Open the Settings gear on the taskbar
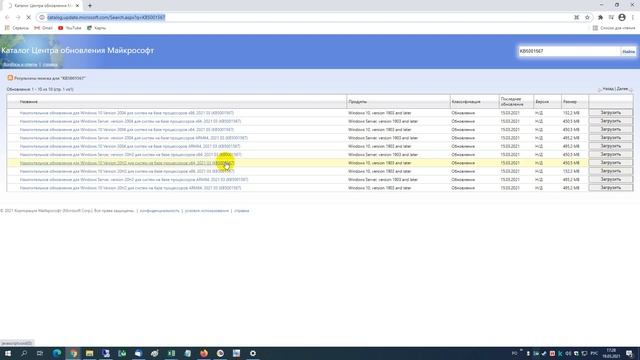This screenshot has height=360, width=640. pyautogui.click(x=253, y=353)
